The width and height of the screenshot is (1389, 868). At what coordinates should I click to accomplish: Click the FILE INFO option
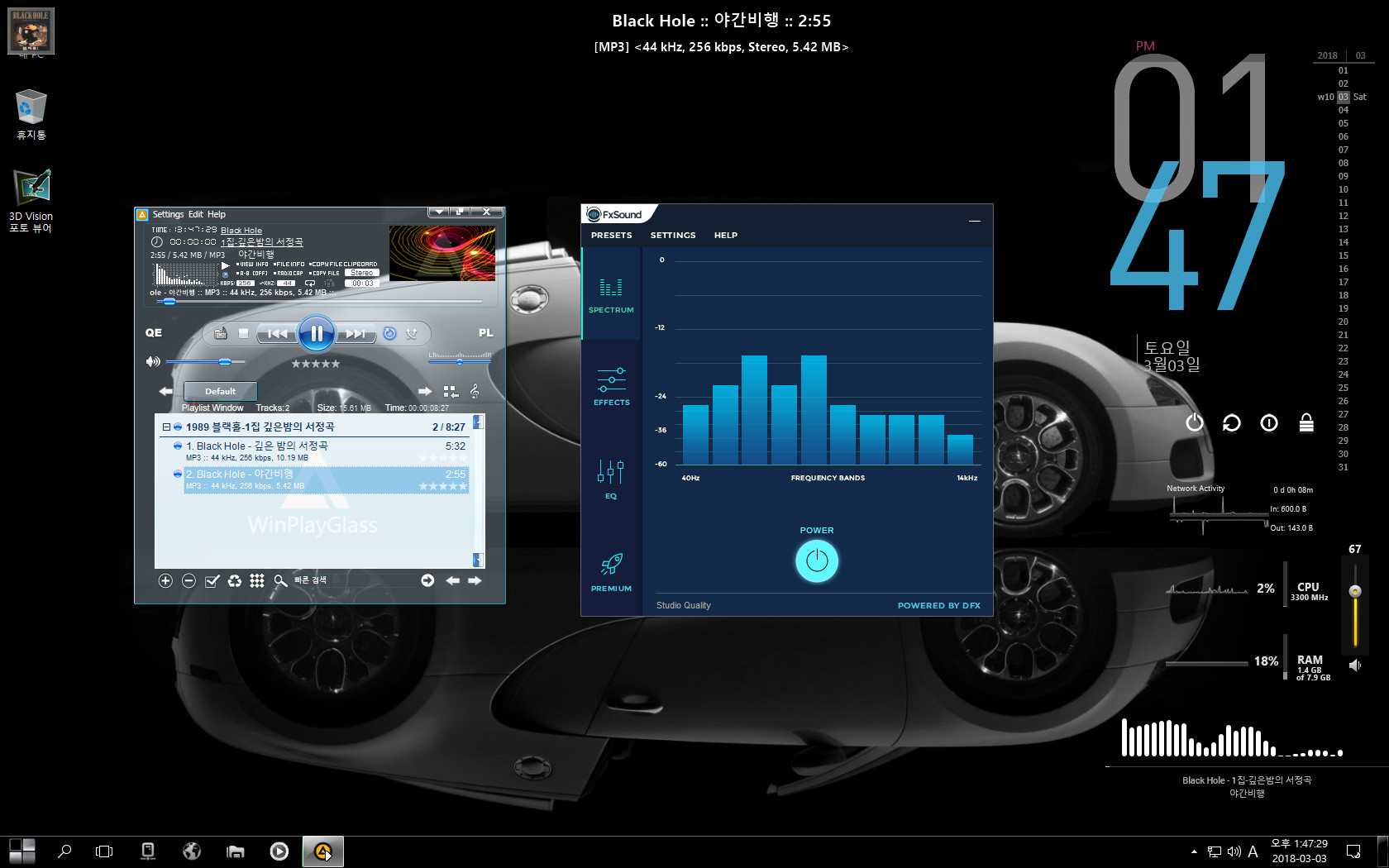[289, 265]
